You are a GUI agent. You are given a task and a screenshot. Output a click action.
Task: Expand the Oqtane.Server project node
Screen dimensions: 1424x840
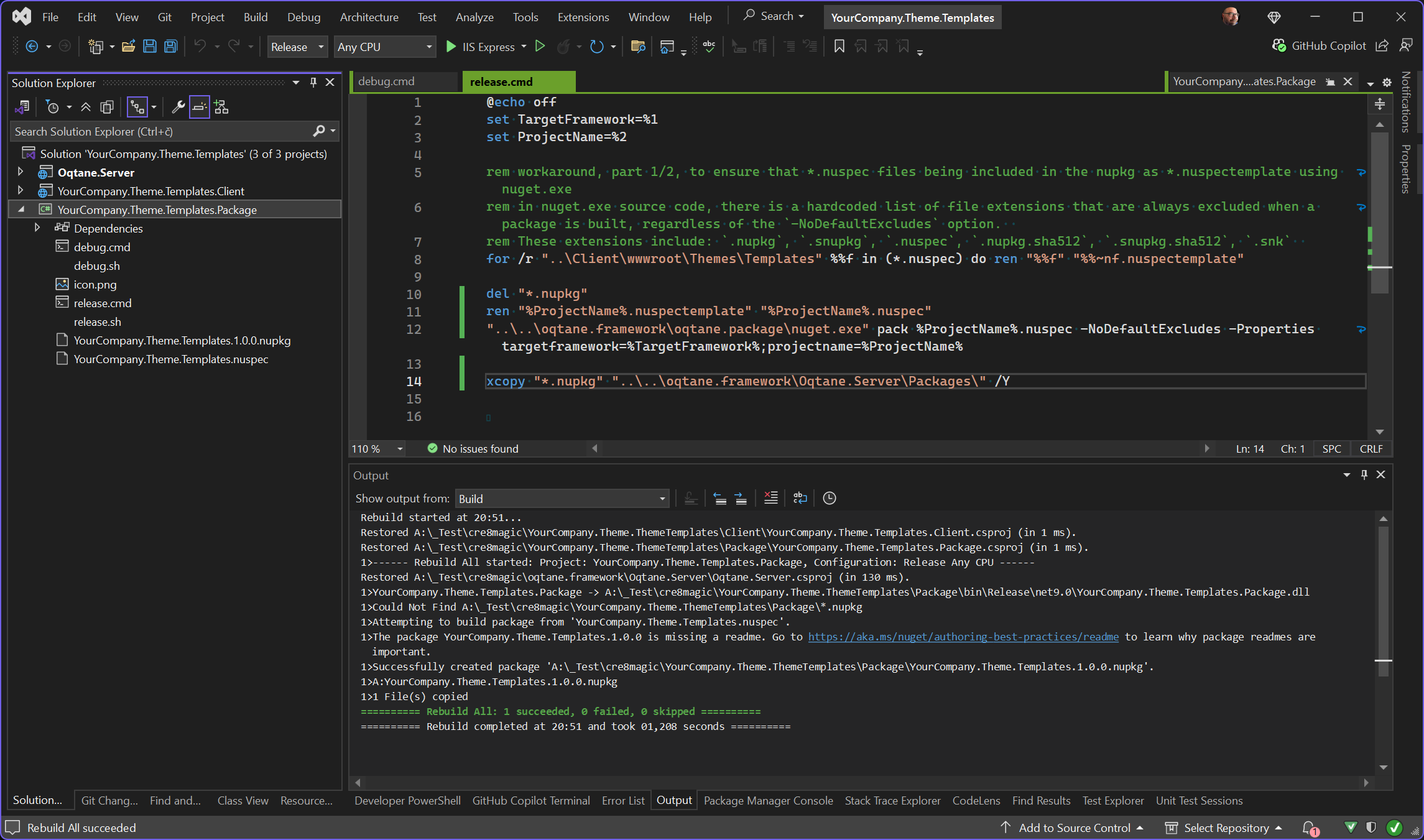21,172
